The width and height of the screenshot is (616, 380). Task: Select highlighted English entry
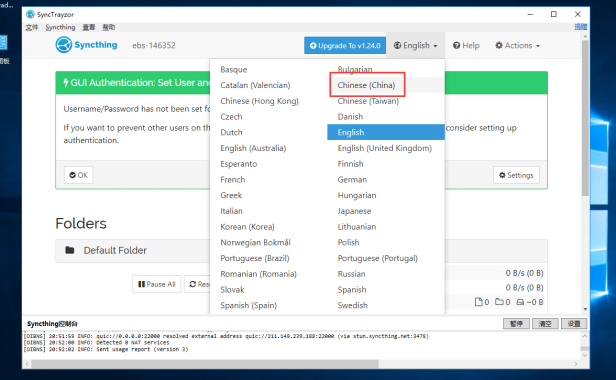386,132
